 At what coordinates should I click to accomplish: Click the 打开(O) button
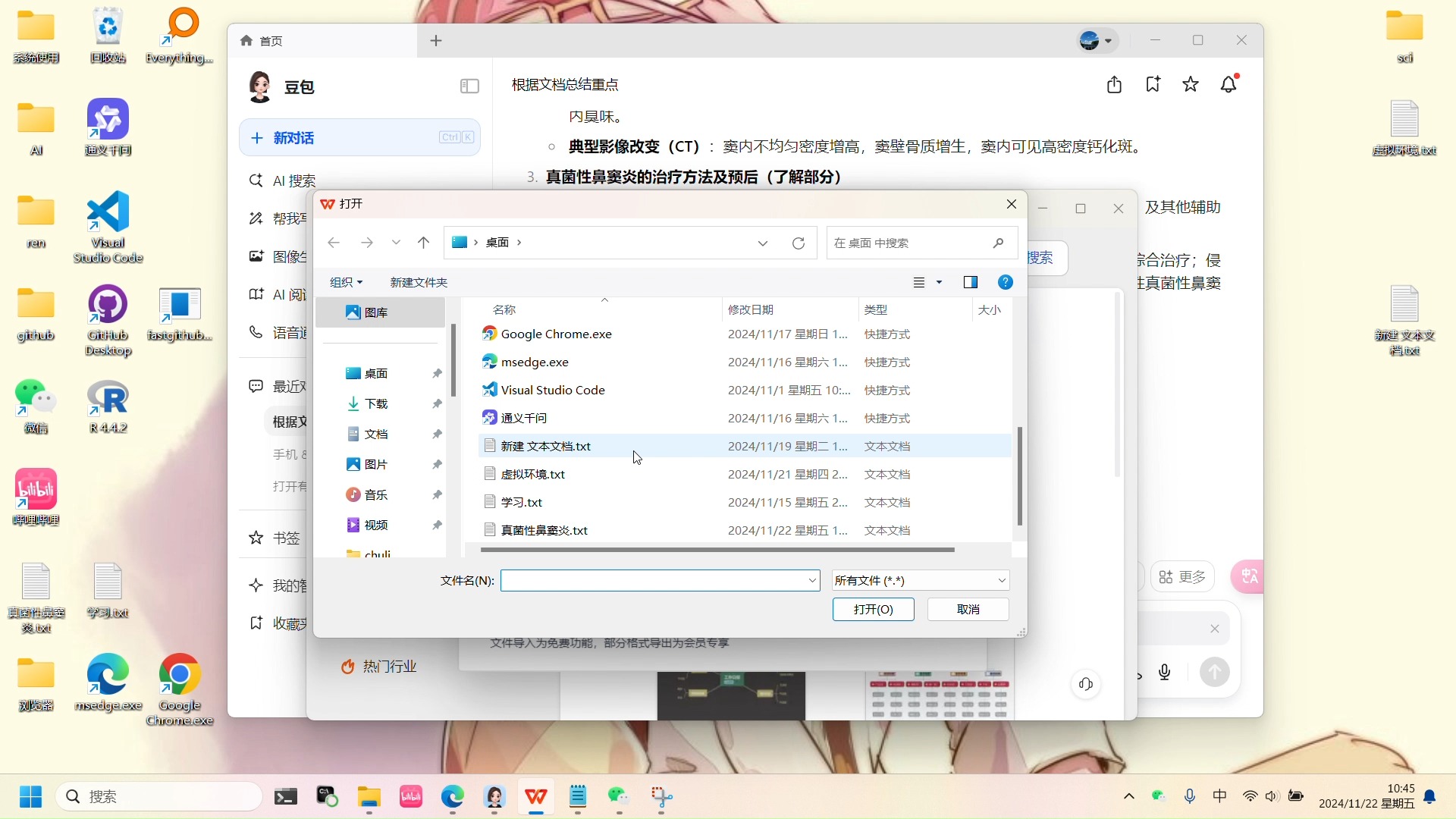tap(873, 609)
